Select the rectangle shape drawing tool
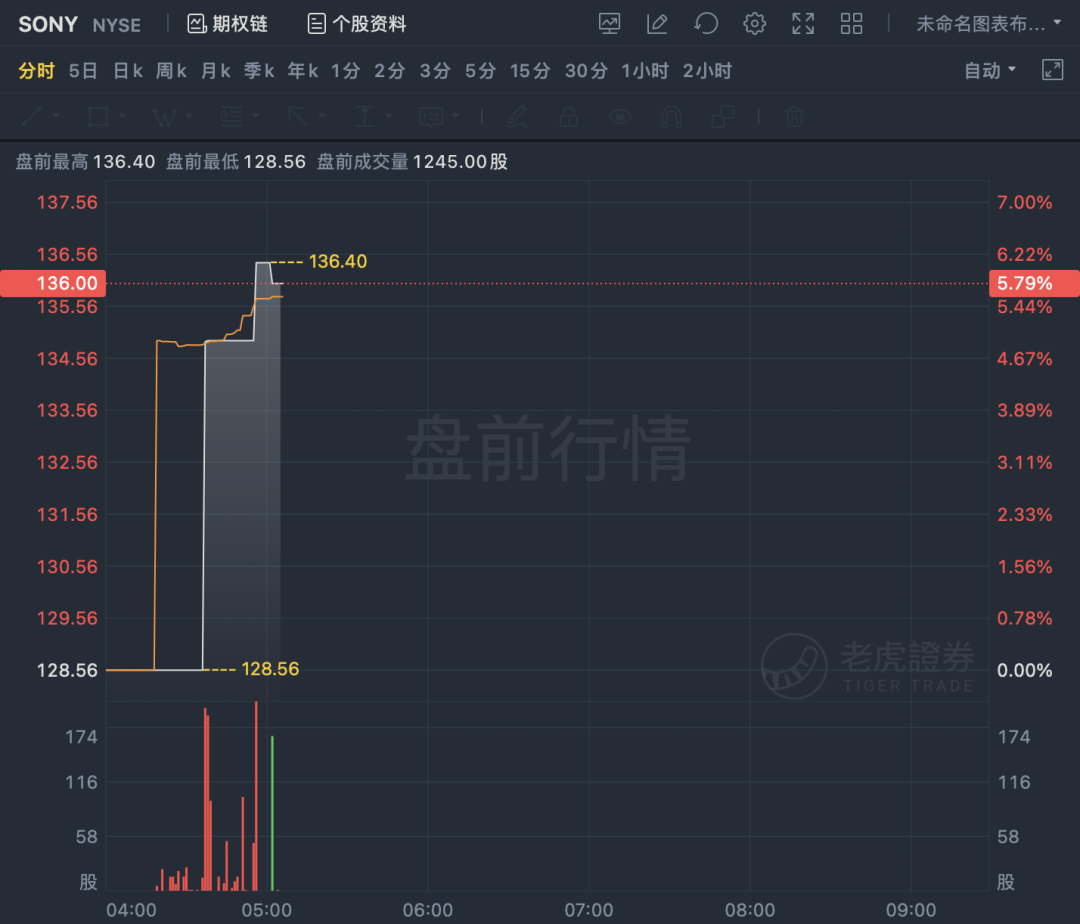 tap(98, 116)
